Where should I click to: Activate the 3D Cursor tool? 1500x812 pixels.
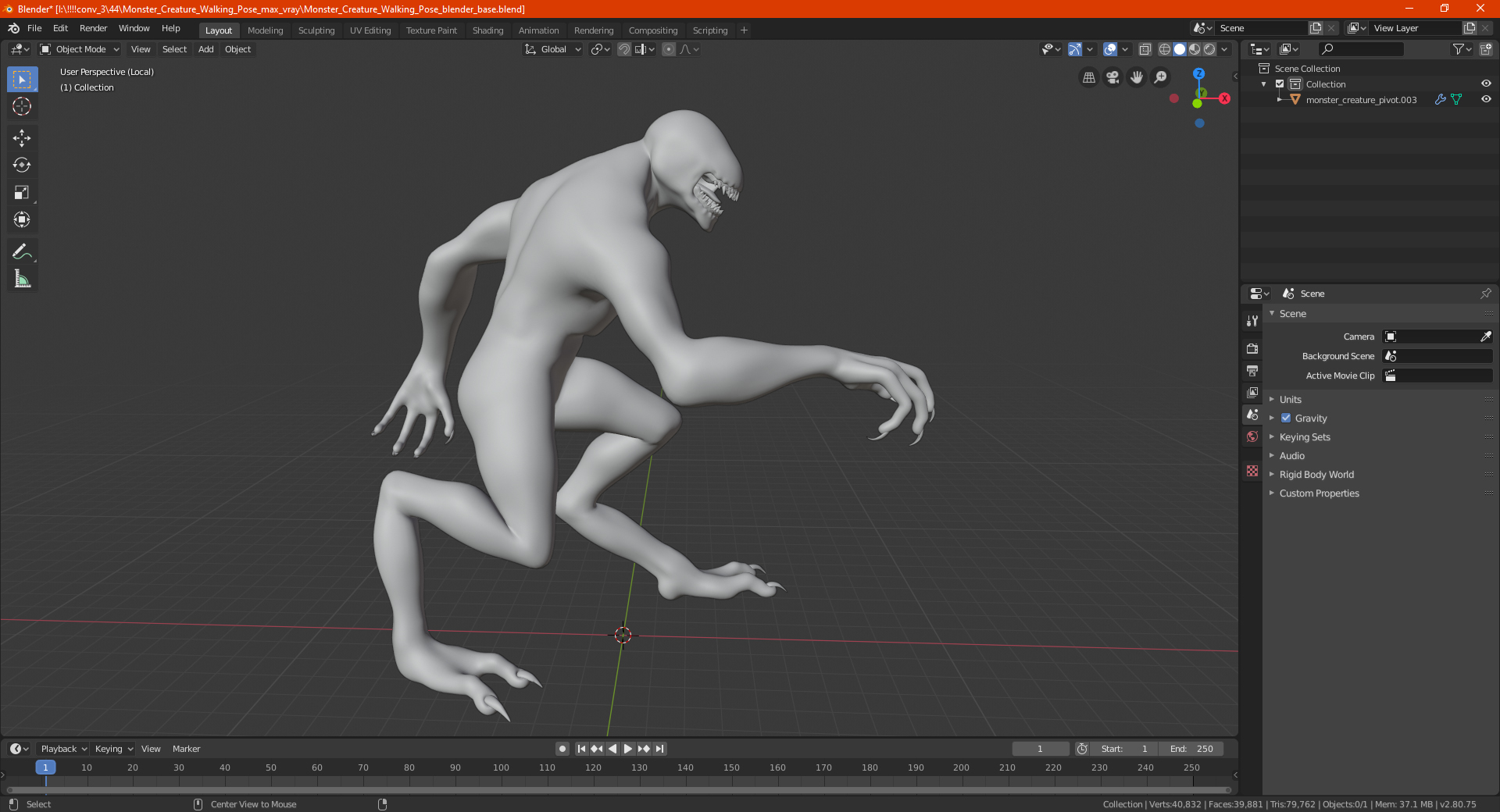[22, 106]
